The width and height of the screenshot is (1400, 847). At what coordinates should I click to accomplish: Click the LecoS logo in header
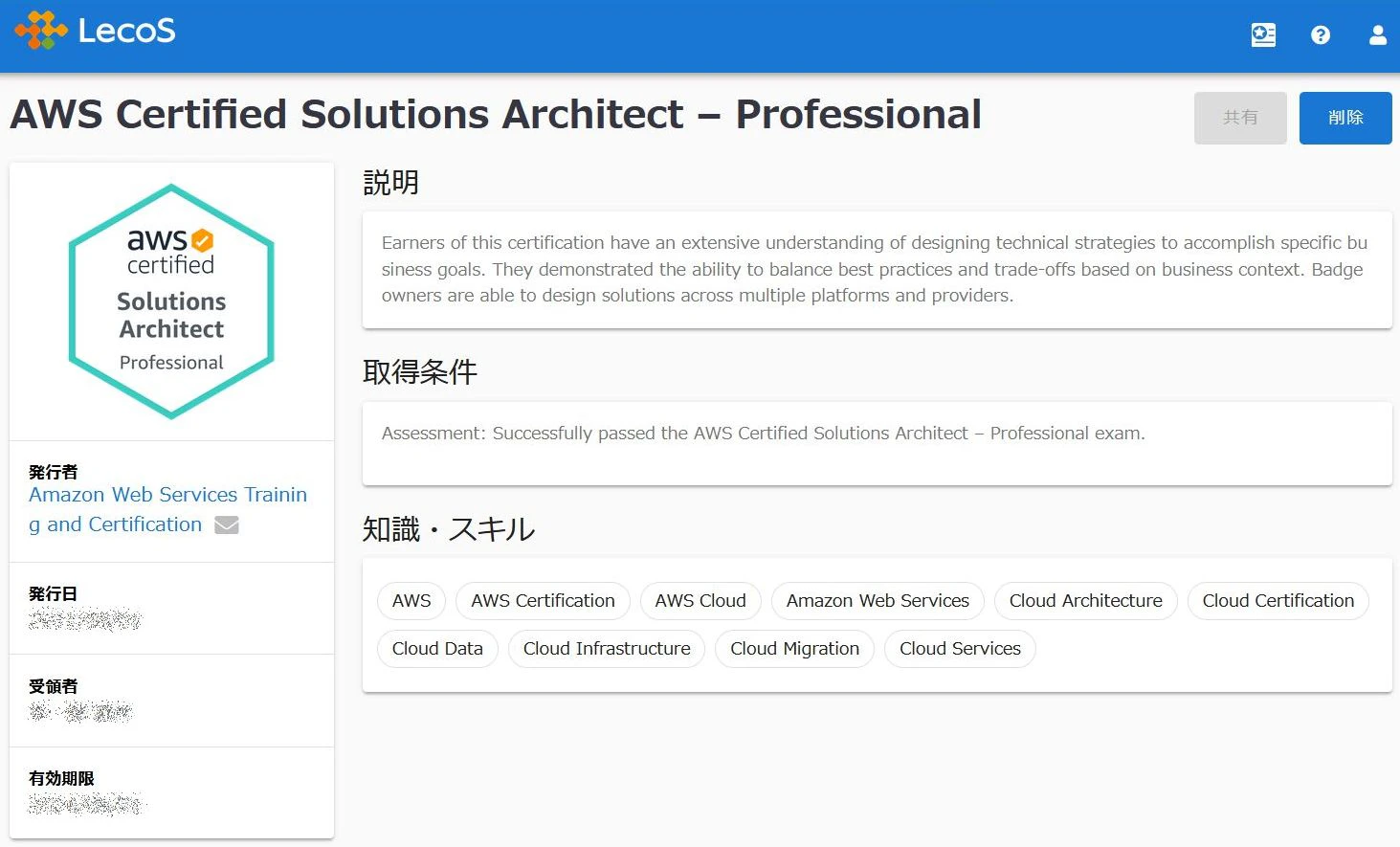(95, 31)
